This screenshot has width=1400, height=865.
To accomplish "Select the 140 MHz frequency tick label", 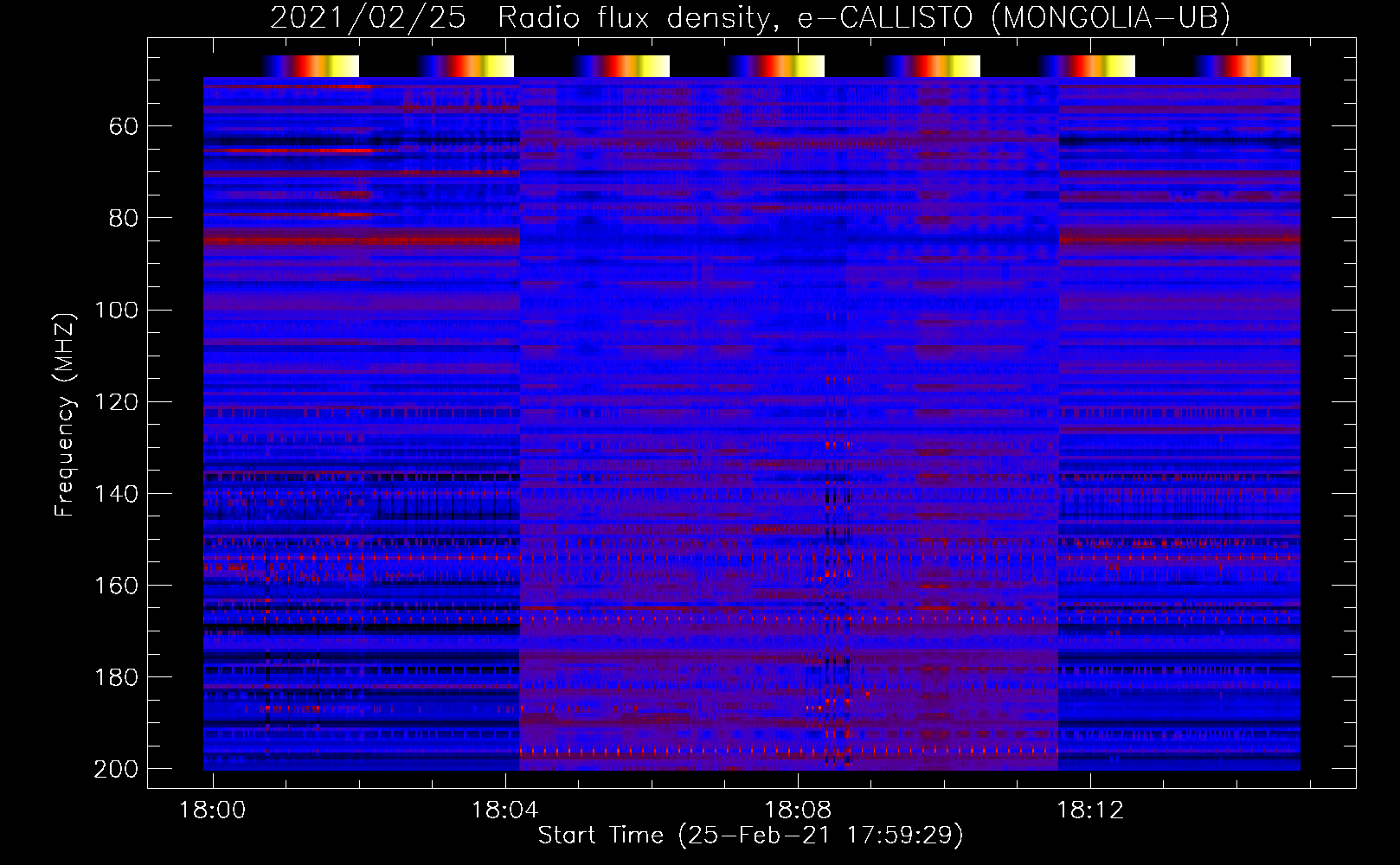I will 116,494.
